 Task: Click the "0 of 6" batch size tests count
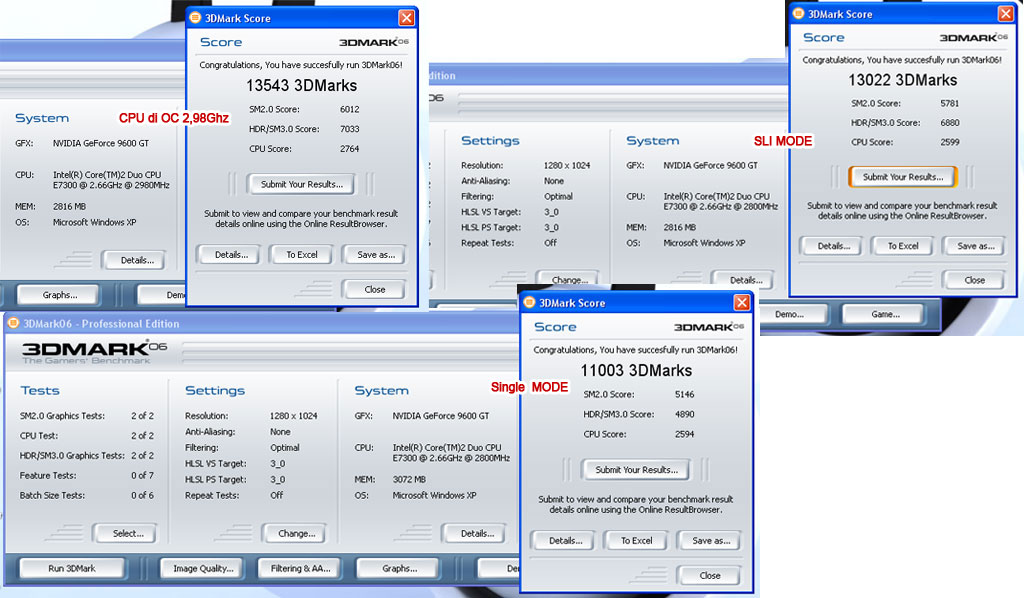[x=142, y=496]
